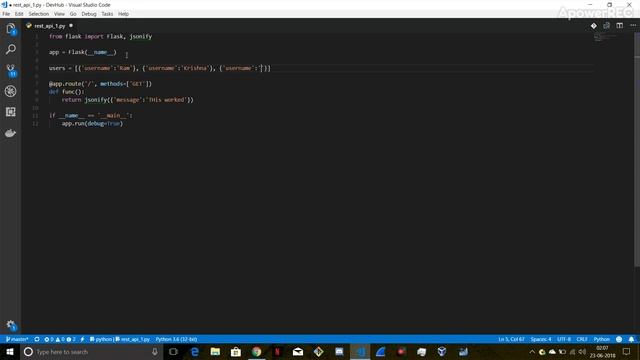Open the Windows Start menu
This screenshot has width=640, height=360.
pyautogui.click(x=10, y=352)
